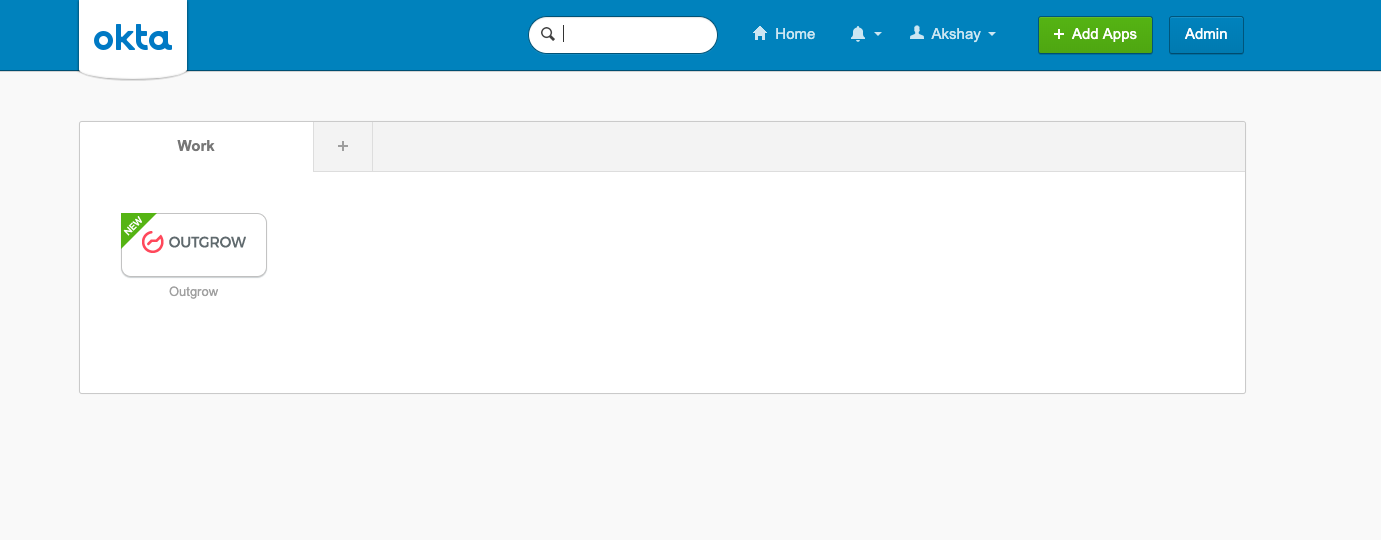Click the Add Apps button
Image resolution: width=1381 pixels, height=540 pixels.
[x=1095, y=34]
